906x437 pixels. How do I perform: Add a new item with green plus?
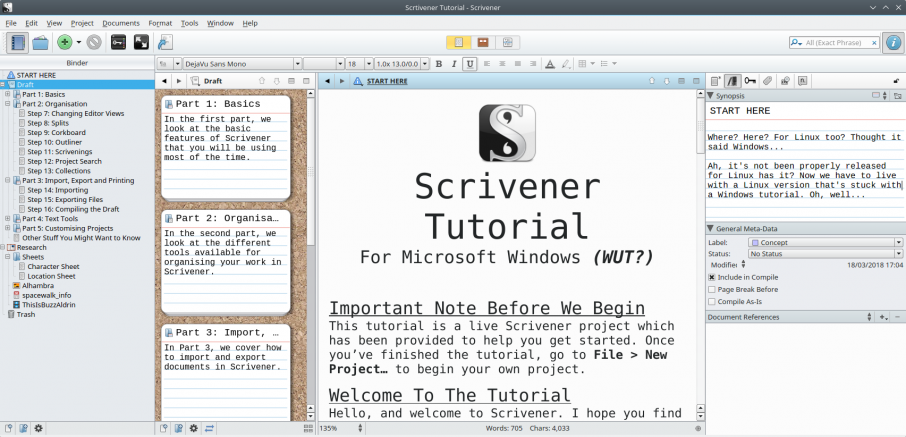pos(65,42)
